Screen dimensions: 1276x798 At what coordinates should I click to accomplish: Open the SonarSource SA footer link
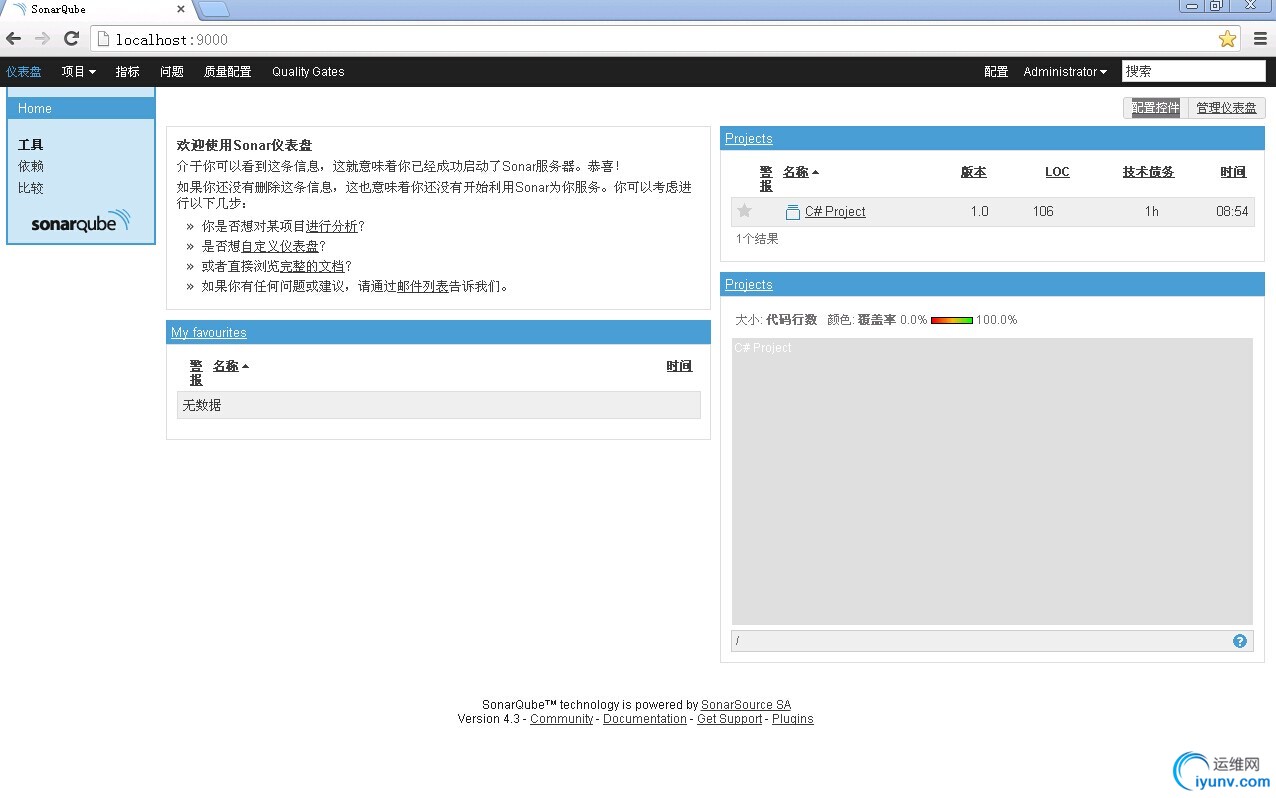point(746,705)
